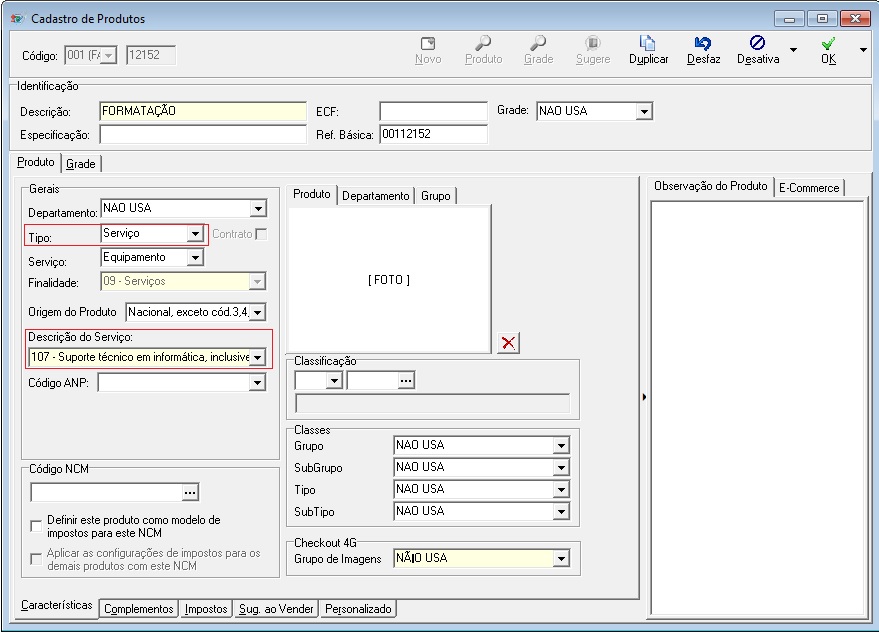Click the Descrição field containing FORMATAÇÃO

coord(203,111)
